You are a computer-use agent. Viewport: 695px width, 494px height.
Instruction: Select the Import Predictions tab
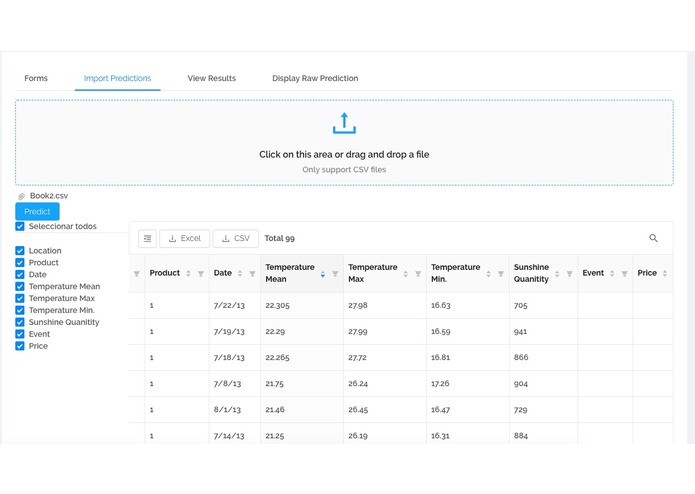tap(117, 78)
